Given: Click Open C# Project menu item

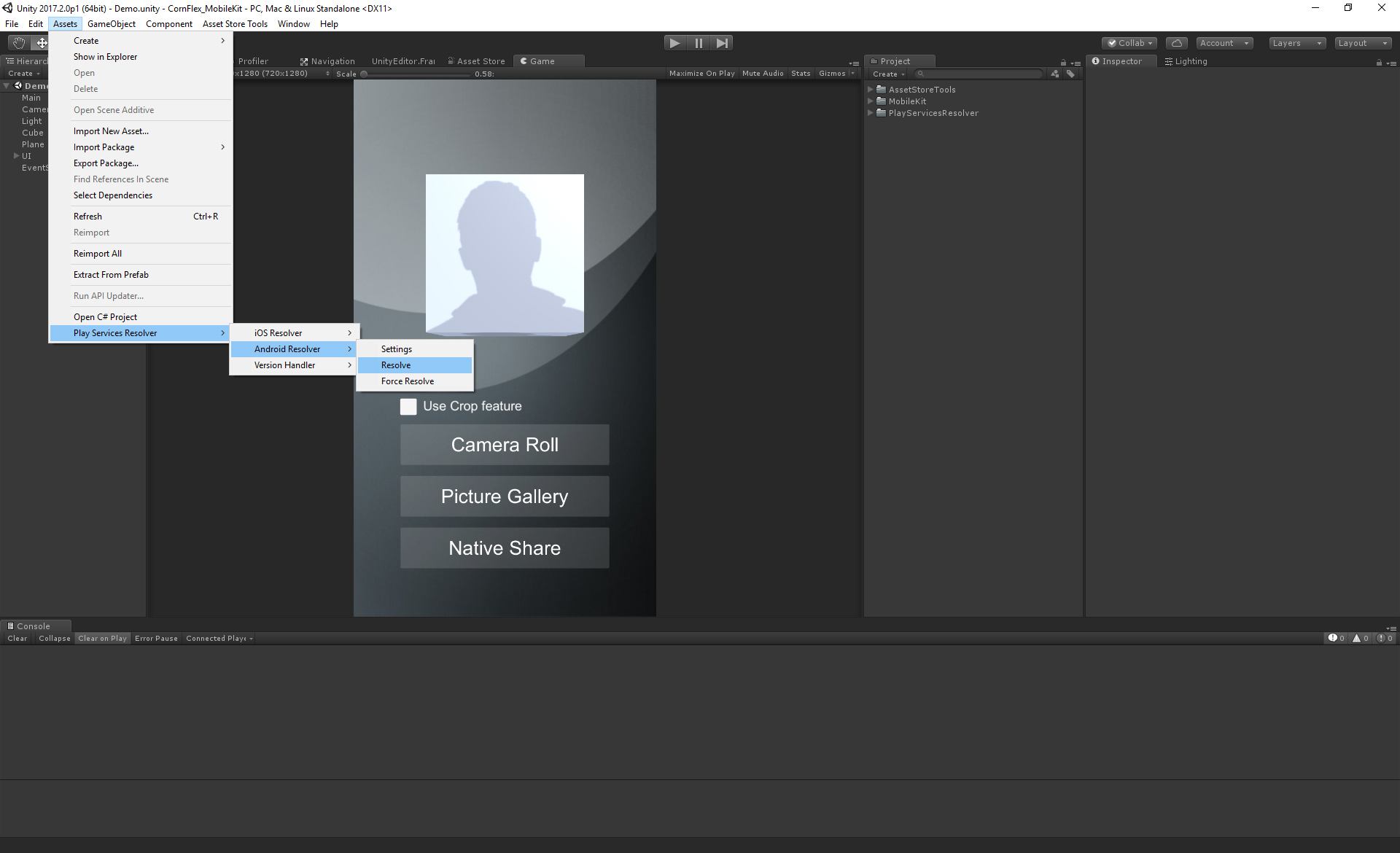Looking at the screenshot, I should [x=141, y=317].
